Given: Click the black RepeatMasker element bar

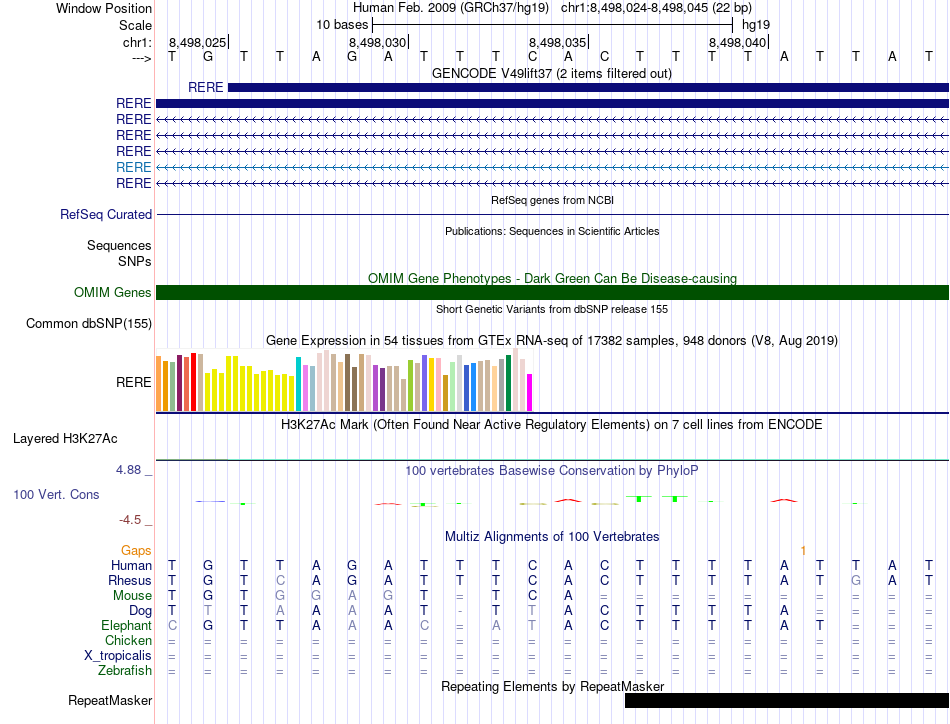Looking at the screenshot, I should point(786,701).
